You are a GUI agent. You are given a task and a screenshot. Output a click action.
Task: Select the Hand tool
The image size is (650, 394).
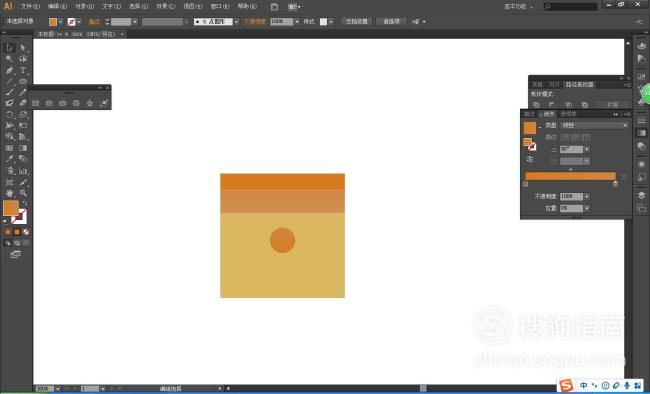[x=9, y=193]
